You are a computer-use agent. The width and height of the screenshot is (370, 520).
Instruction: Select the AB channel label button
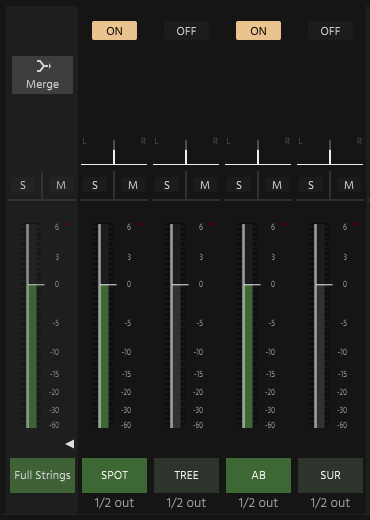[x=258, y=475]
